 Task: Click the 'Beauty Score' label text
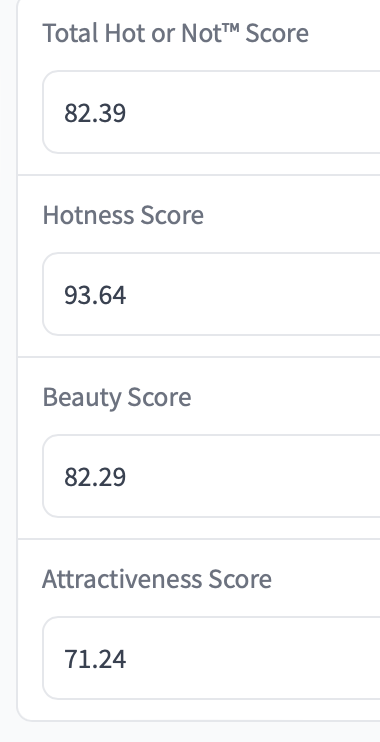pos(117,397)
